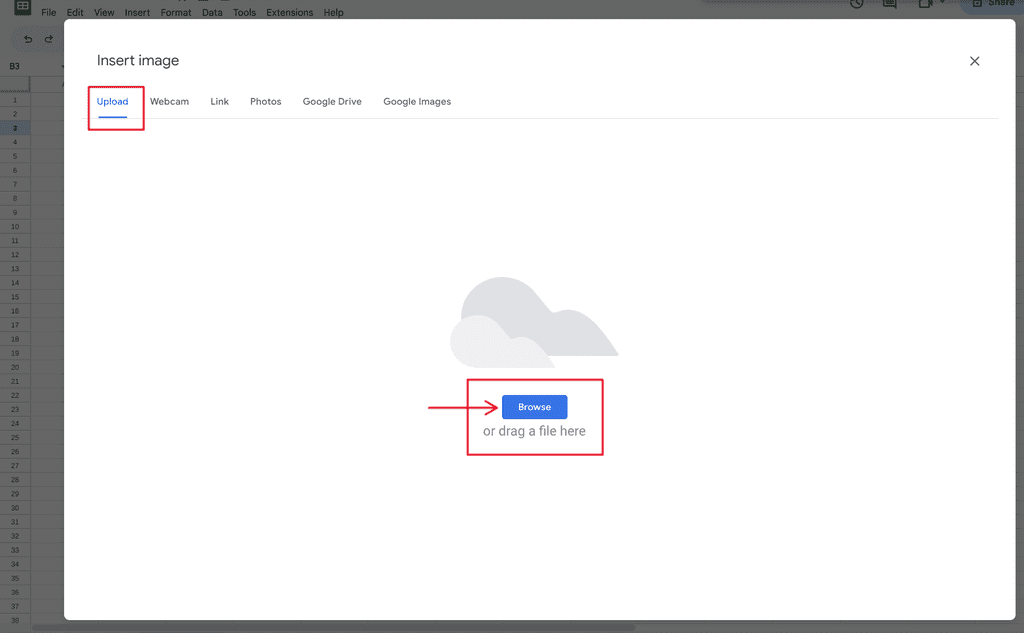Open the Google Images tab
1024x633 pixels.
417,101
